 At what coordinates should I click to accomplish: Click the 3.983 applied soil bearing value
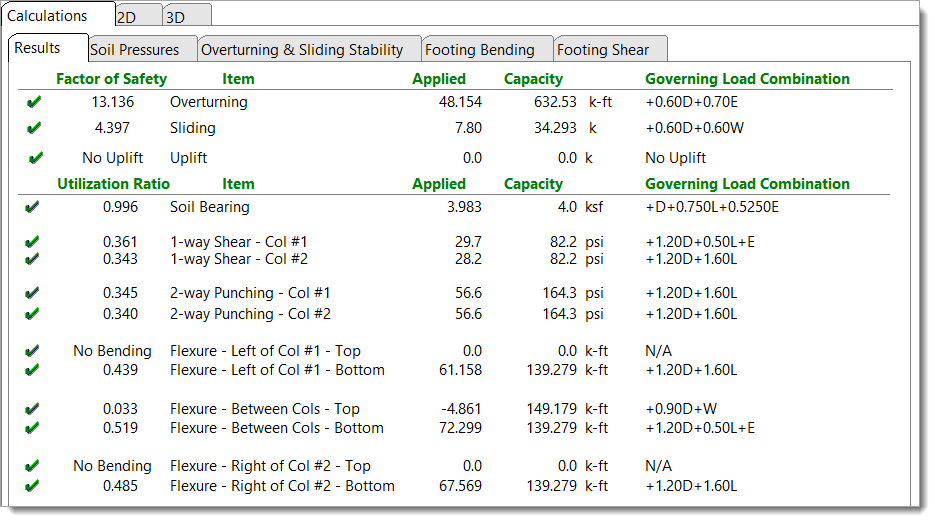[465, 207]
